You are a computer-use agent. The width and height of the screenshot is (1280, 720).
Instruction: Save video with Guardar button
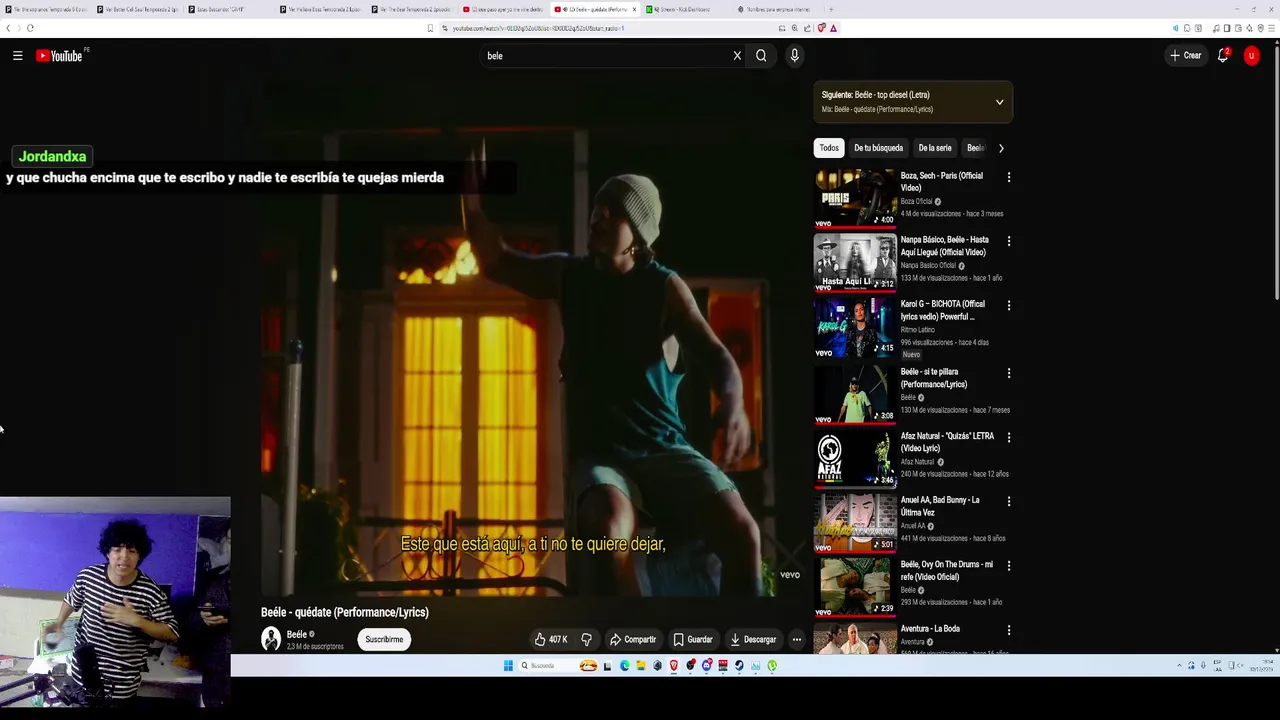(693, 640)
